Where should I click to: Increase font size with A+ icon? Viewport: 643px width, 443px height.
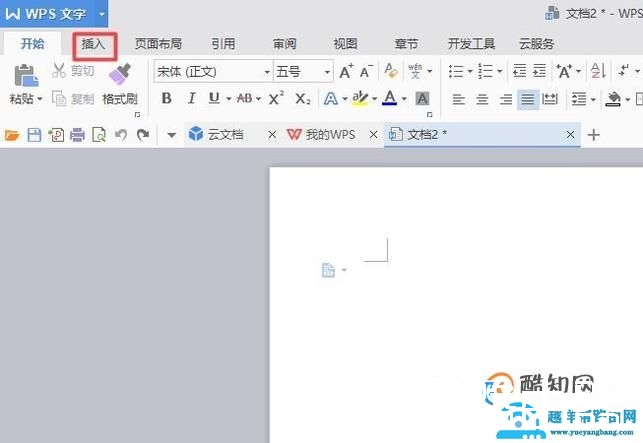click(x=346, y=71)
